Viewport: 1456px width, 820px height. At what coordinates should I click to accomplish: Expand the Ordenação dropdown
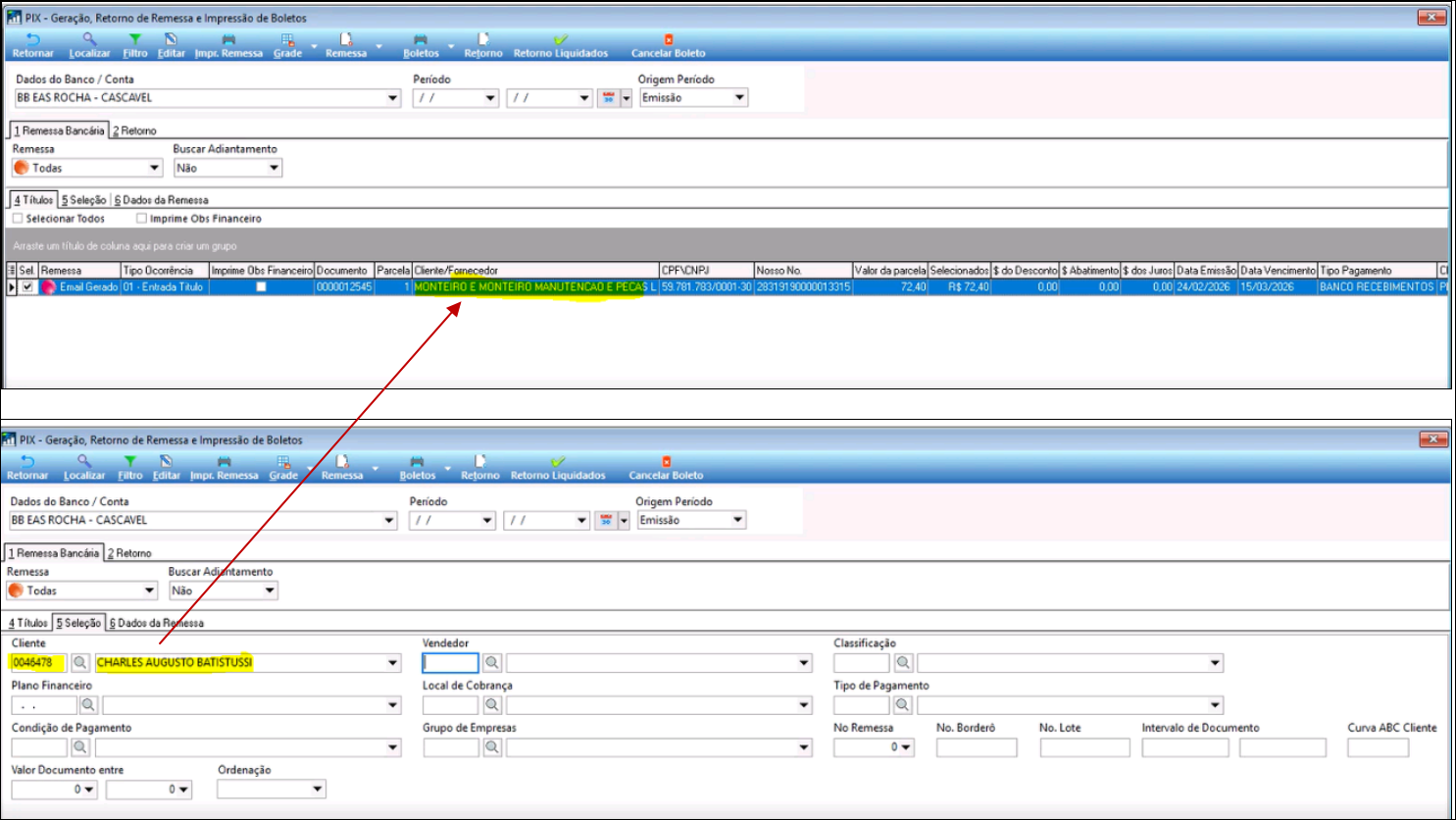coord(318,790)
